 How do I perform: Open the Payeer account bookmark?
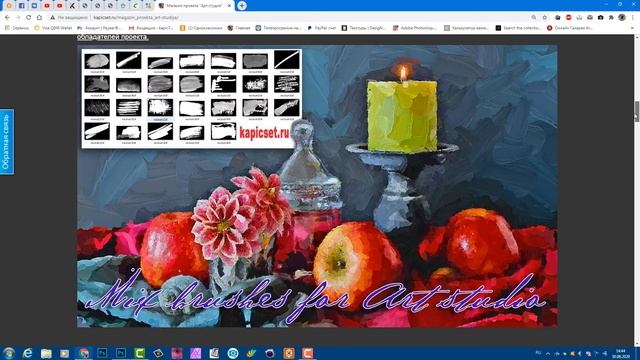99,28
